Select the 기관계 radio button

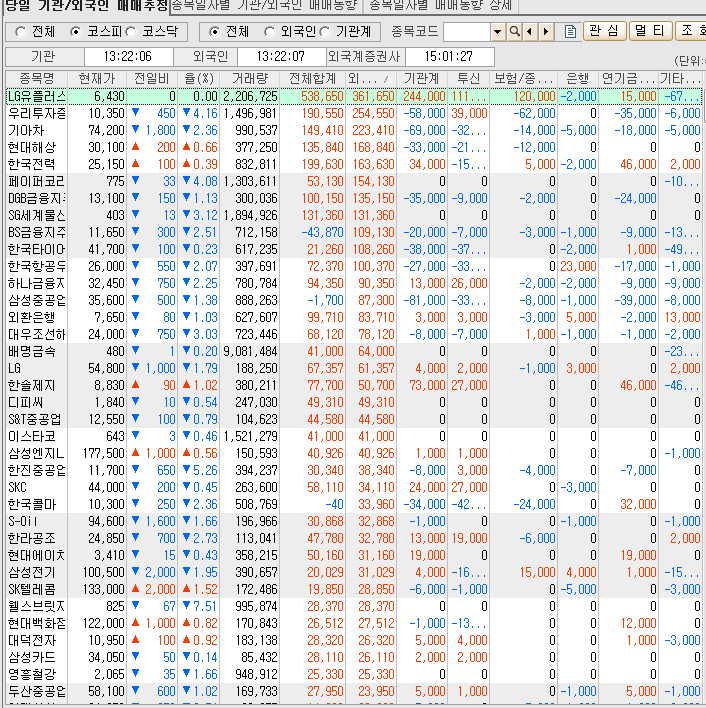coord(325,32)
